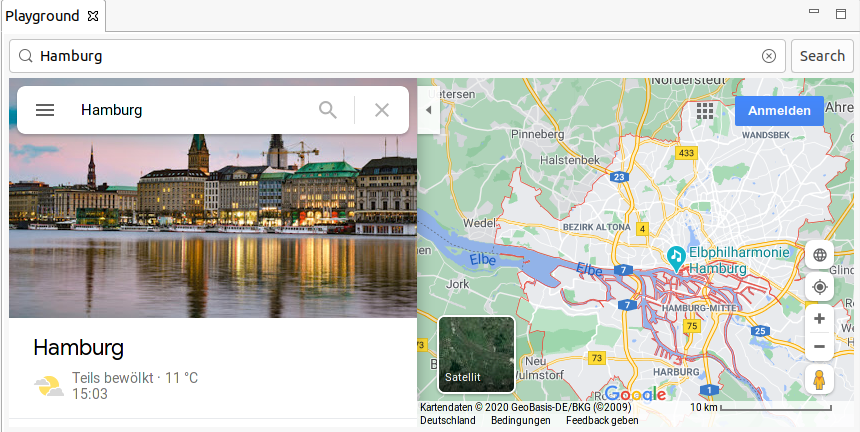The width and height of the screenshot is (860, 432).
Task: Open the Deutschland footer link
Action: coord(448,420)
